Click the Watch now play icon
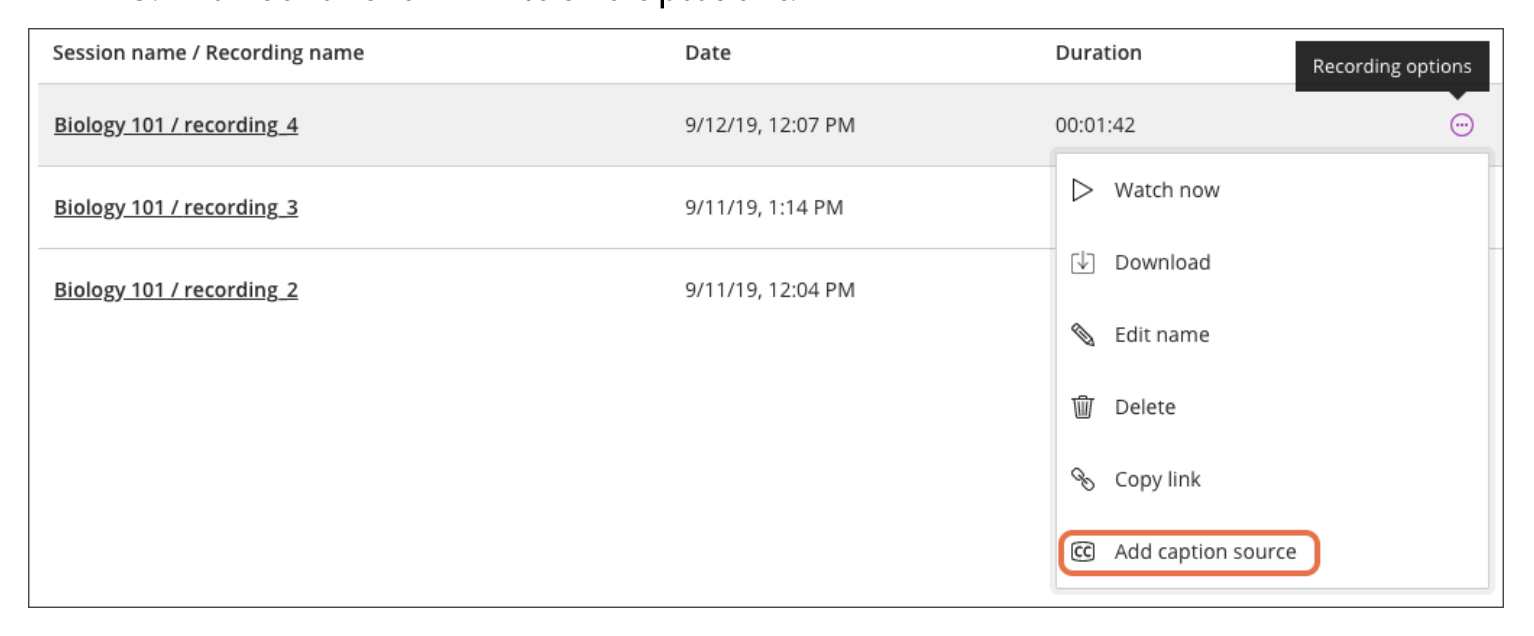The image size is (1534, 636). pos(1082,190)
